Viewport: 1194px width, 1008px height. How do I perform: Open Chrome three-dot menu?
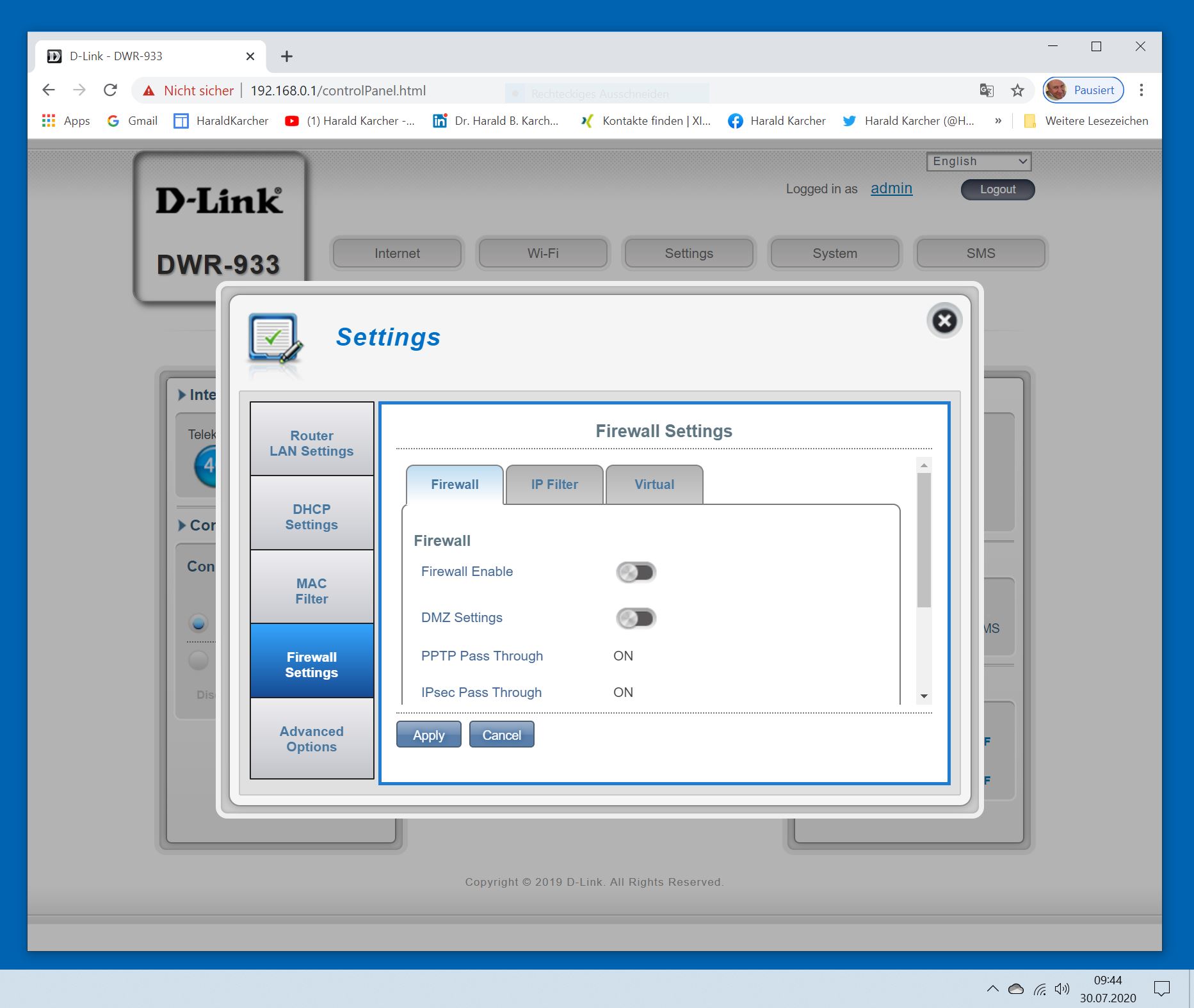click(1141, 90)
